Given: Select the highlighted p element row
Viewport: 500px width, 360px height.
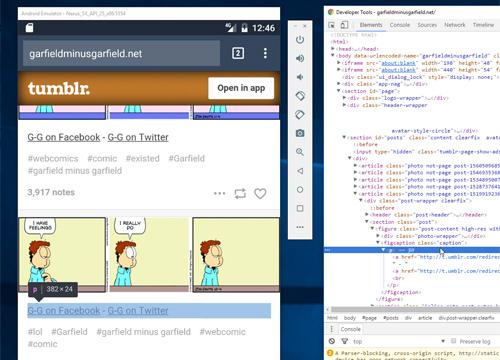Looking at the screenshot, I should [412, 250].
